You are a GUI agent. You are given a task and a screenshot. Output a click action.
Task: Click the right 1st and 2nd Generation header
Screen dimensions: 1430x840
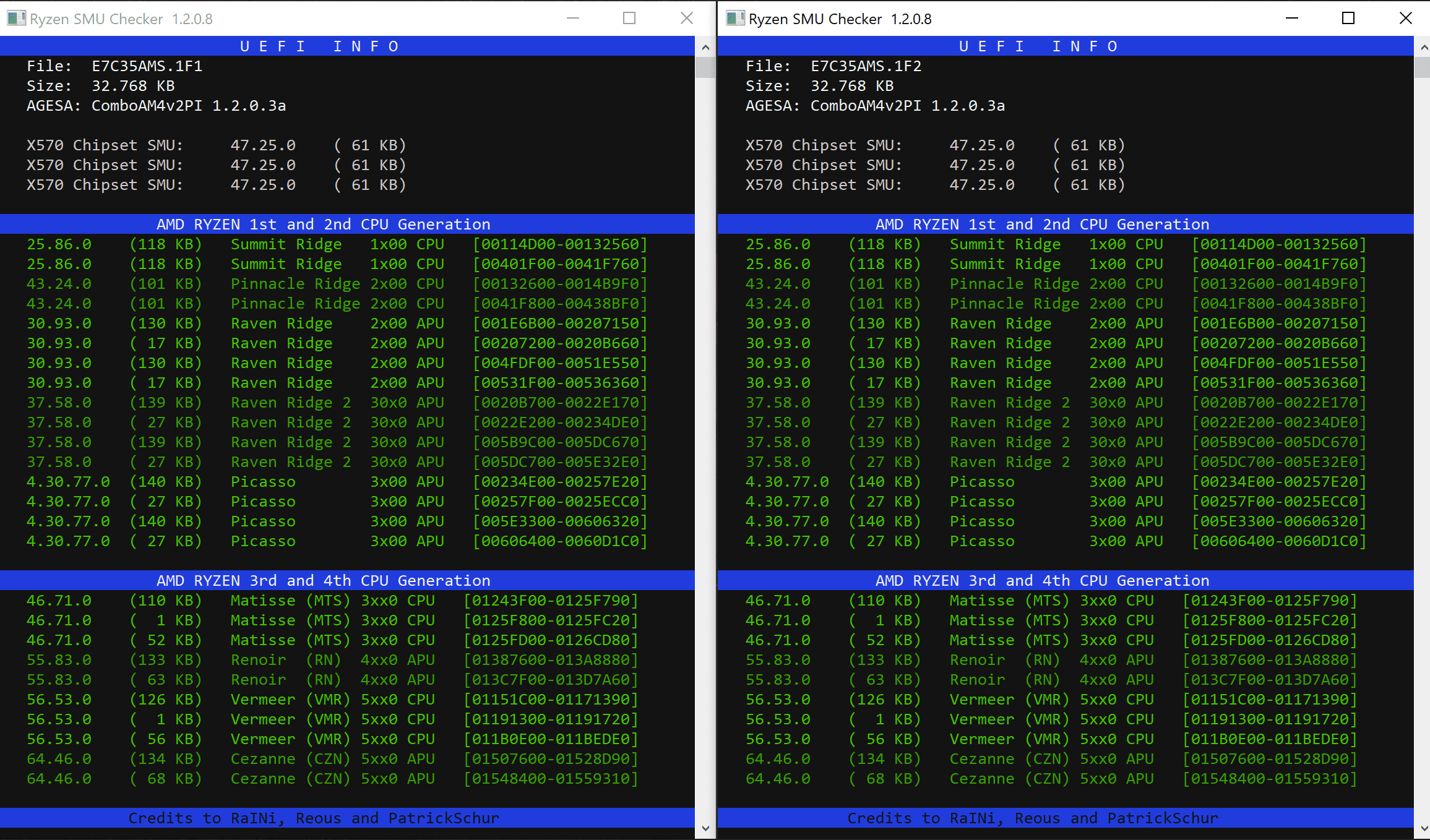click(1042, 224)
